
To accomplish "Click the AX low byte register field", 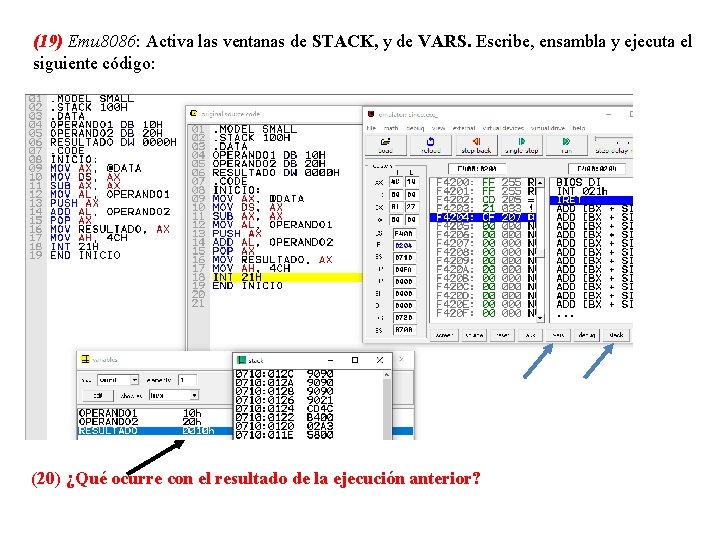I will point(411,182).
